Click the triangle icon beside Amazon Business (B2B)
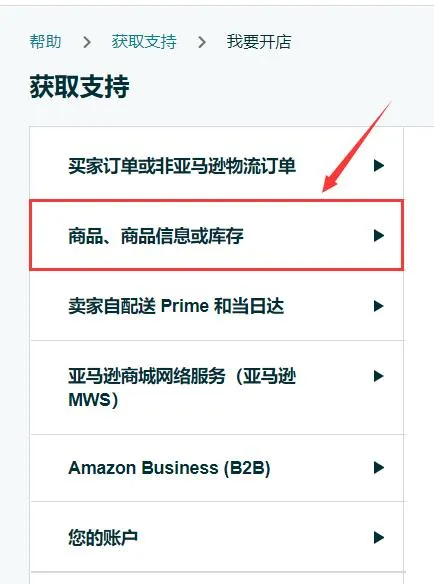 click(x=378, y=467)
